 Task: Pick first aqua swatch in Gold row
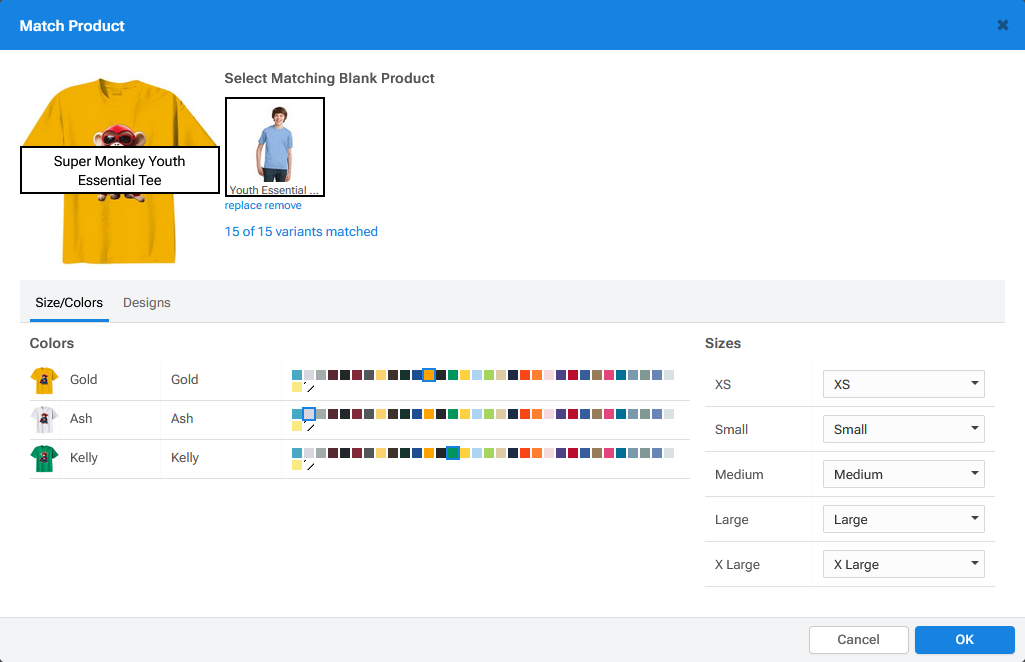point(297,375)
